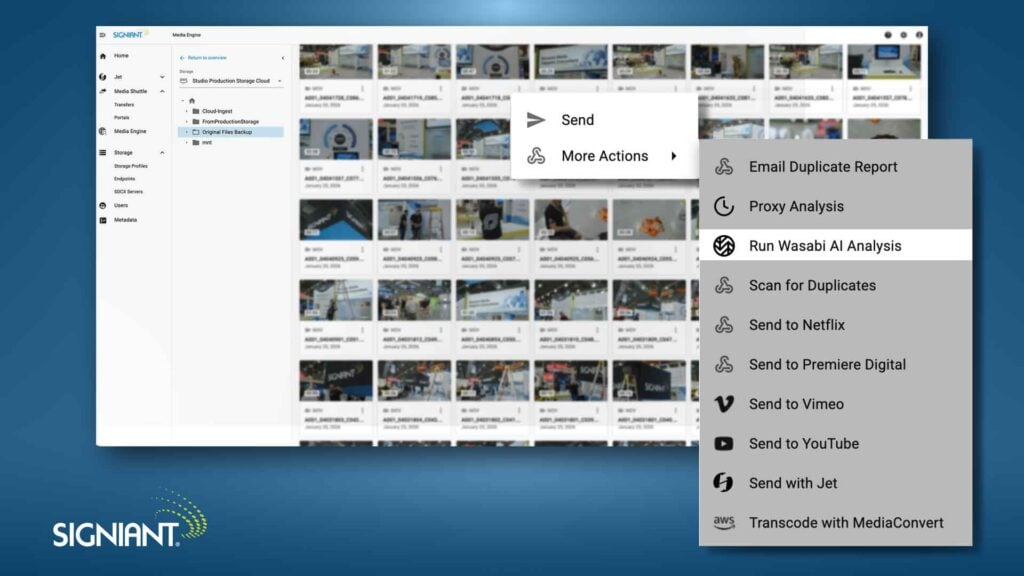Choose Scan for Duplicates
This screenshot has height=576, width=1024.
tap(835, 285)
